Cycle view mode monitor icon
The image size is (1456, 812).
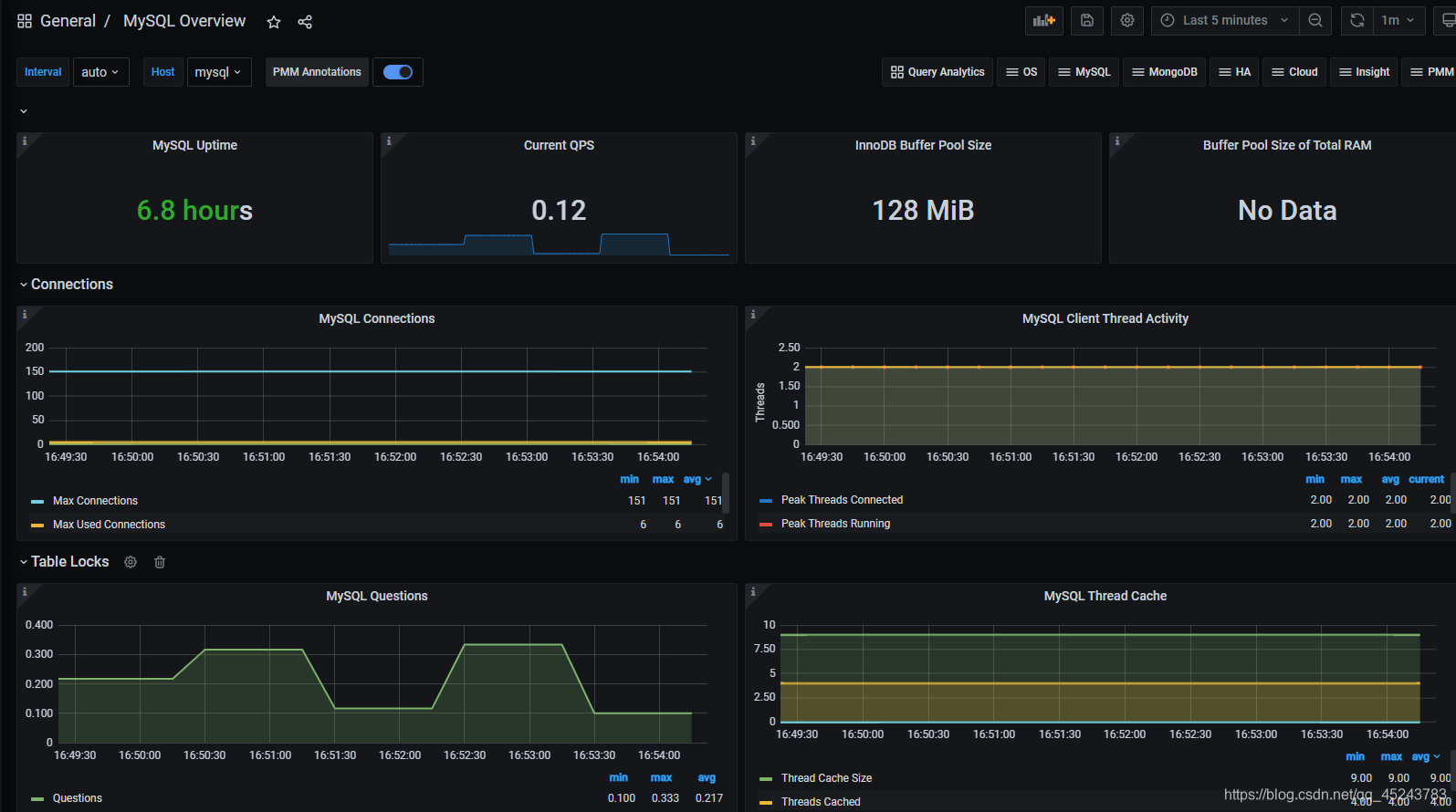coord(1447,20)
